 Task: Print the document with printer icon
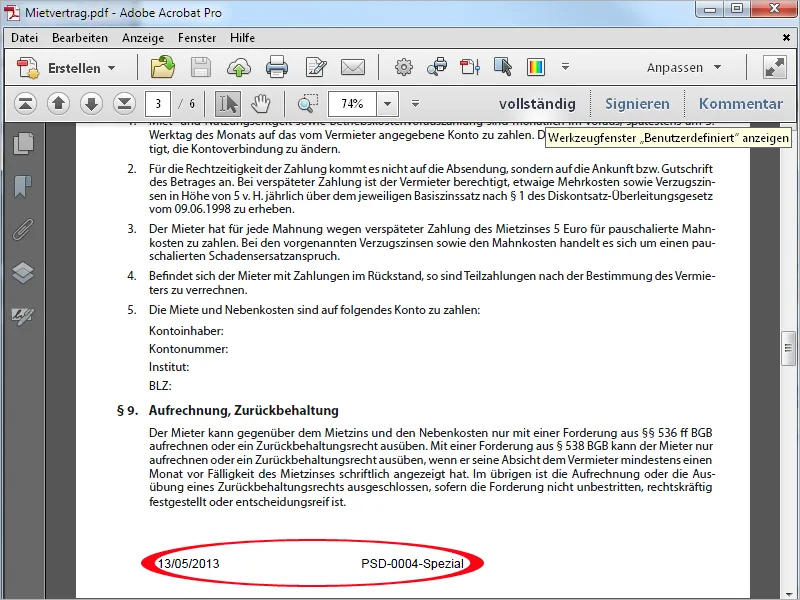pyautogui.click(x=277, y=67)
